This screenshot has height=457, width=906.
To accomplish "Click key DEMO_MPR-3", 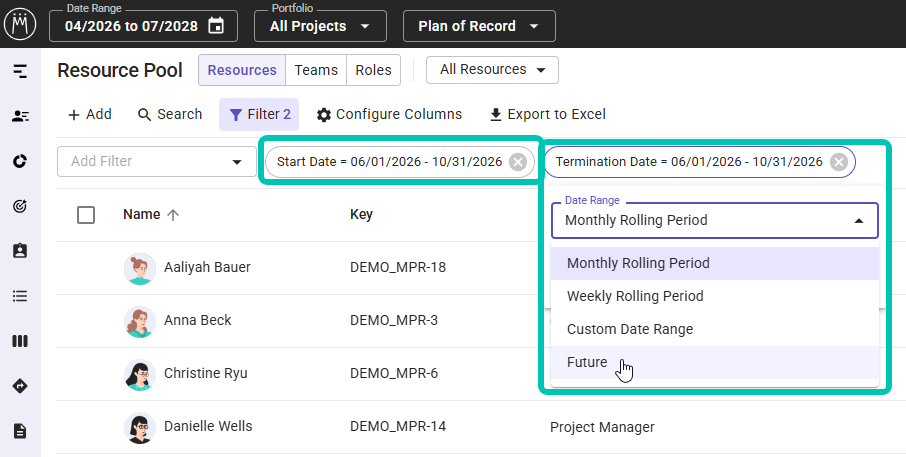I will (394, 320).
